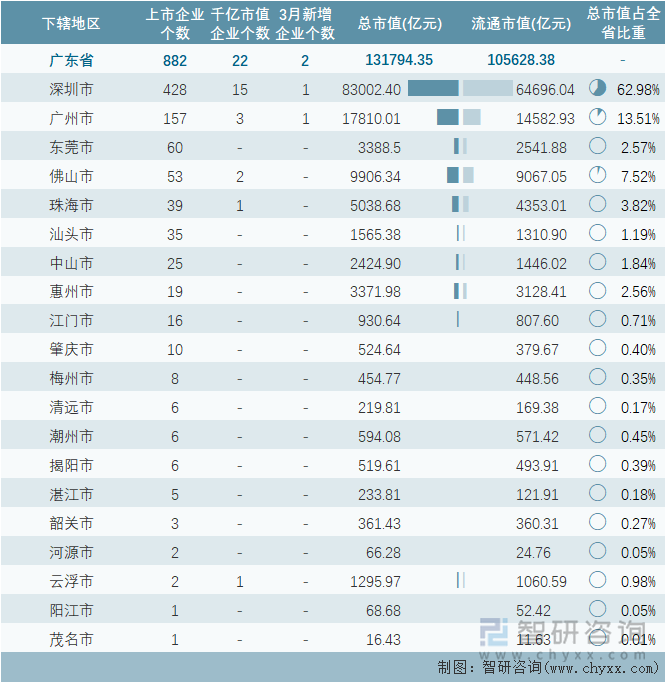
Task: Click the value 1295.97 for 云浮市
Action: click(375, 582)
